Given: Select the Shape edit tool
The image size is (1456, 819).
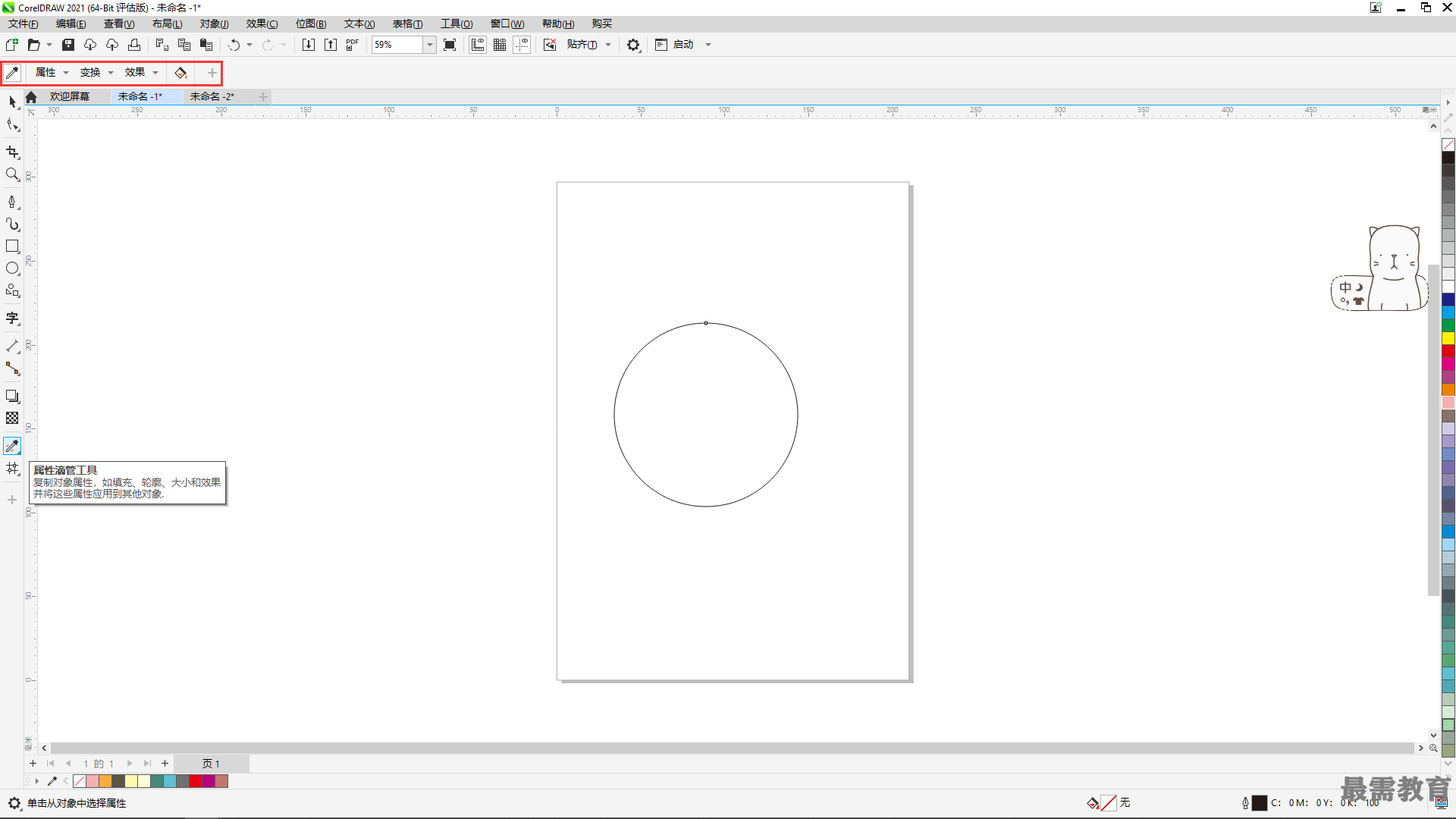Looking at the screenshot, I should [12, 125].
